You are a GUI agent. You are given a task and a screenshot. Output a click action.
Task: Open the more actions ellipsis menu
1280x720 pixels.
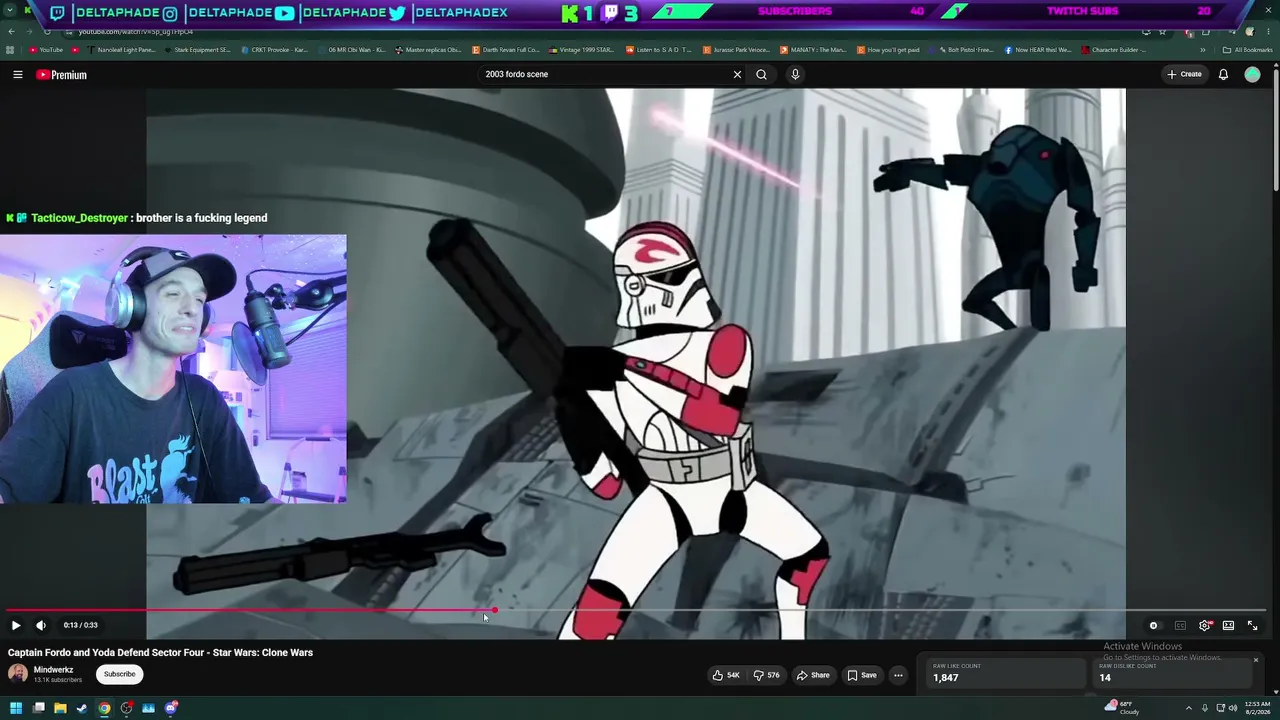click(898, 675)
